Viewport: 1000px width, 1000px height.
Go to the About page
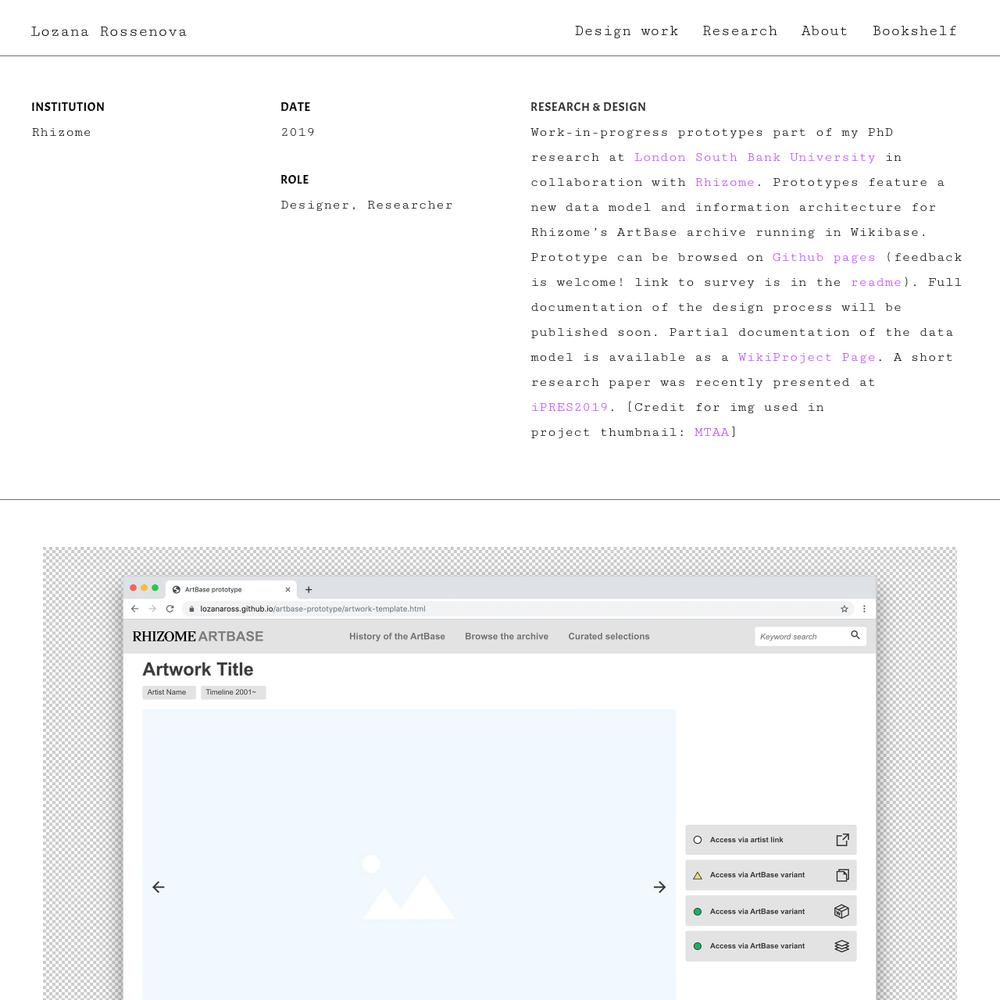click(x=824, y=31)
